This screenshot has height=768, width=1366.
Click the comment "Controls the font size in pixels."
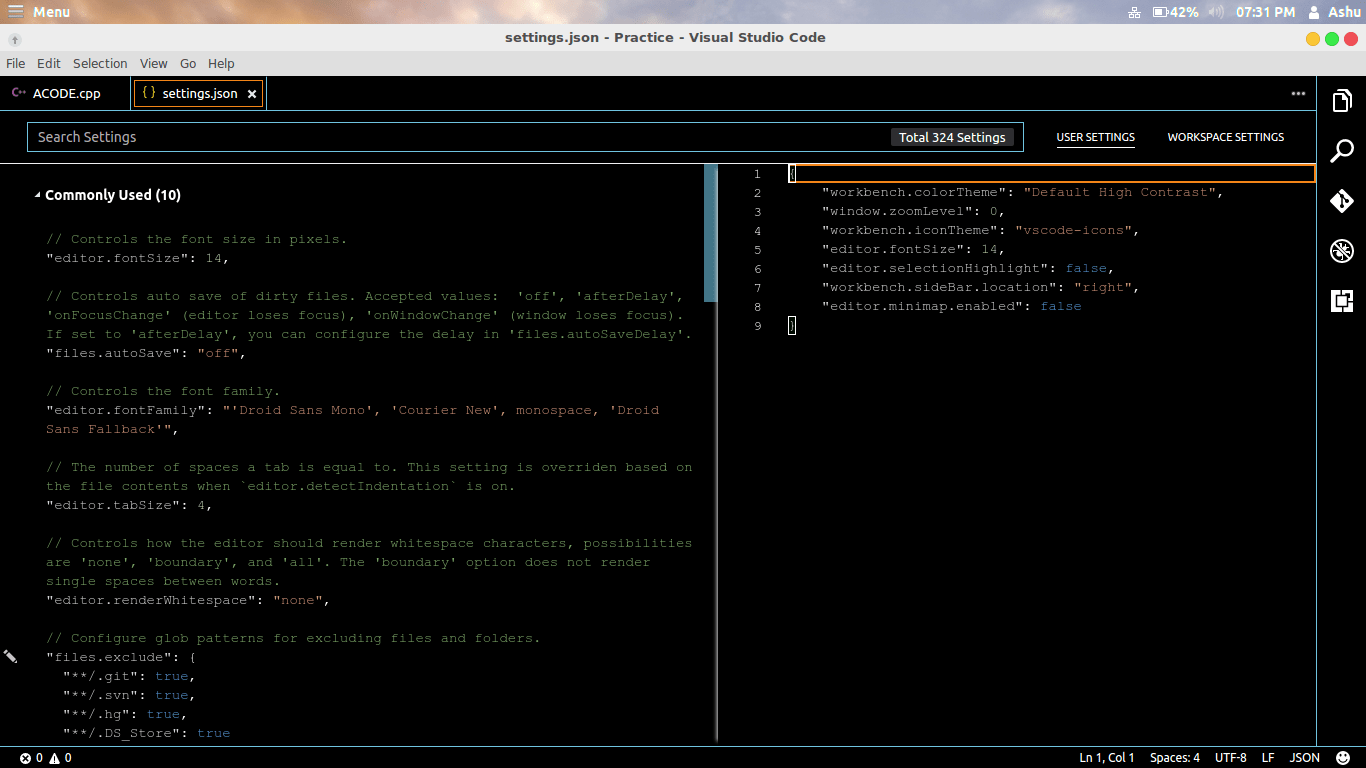click(197, 239)
